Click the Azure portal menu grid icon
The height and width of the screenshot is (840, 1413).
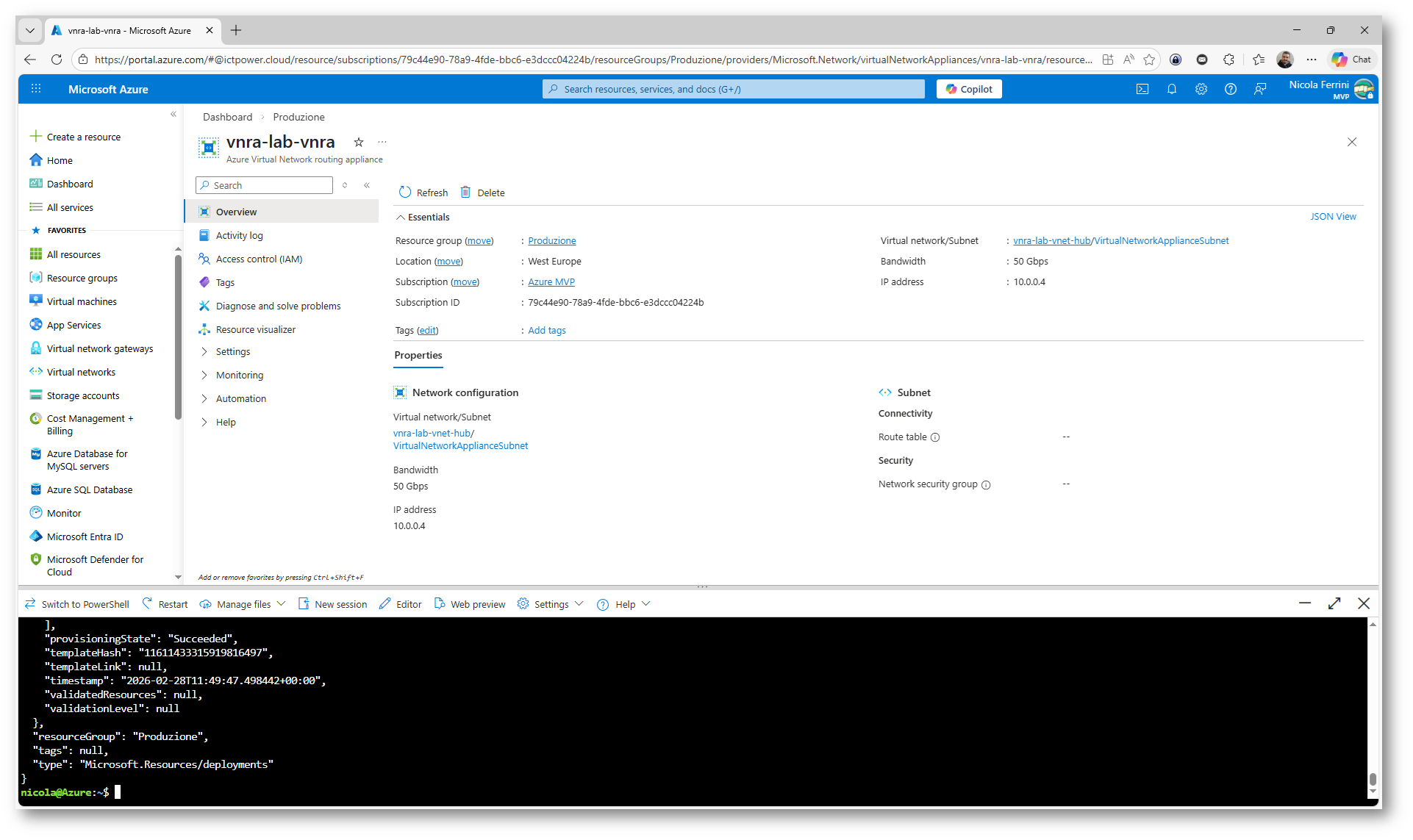pyautogui.click(x=36, y=89)
